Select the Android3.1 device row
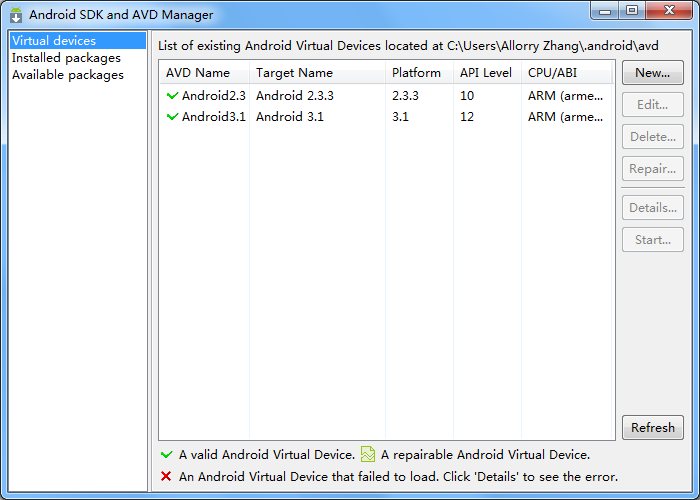This screenshot has width=700, height=500. coord(387,117)
